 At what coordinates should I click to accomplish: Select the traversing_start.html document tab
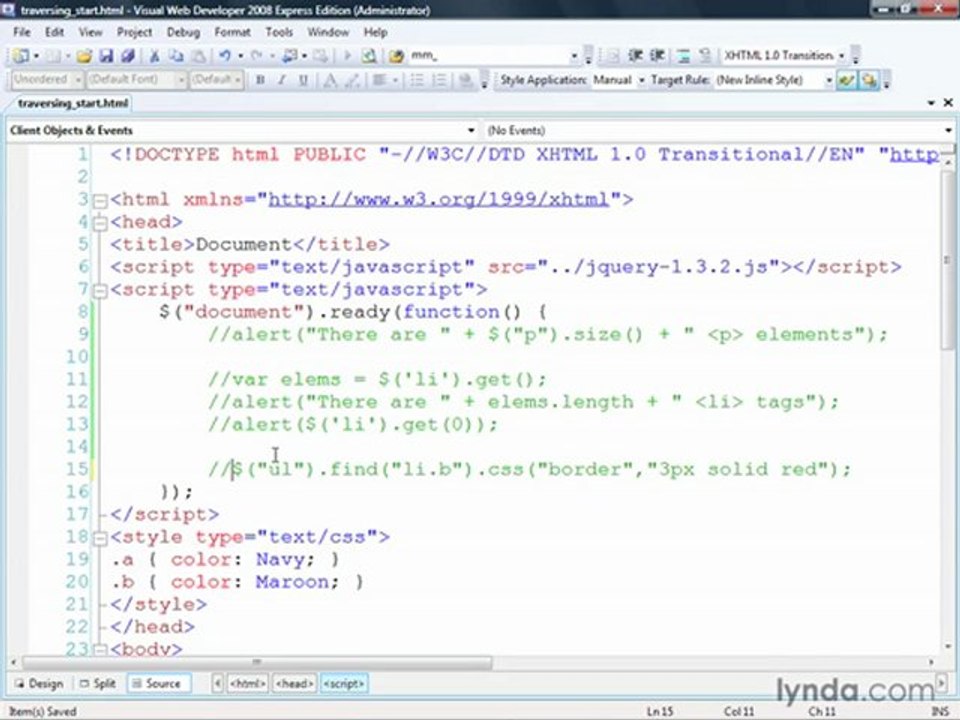coord(73,103)
